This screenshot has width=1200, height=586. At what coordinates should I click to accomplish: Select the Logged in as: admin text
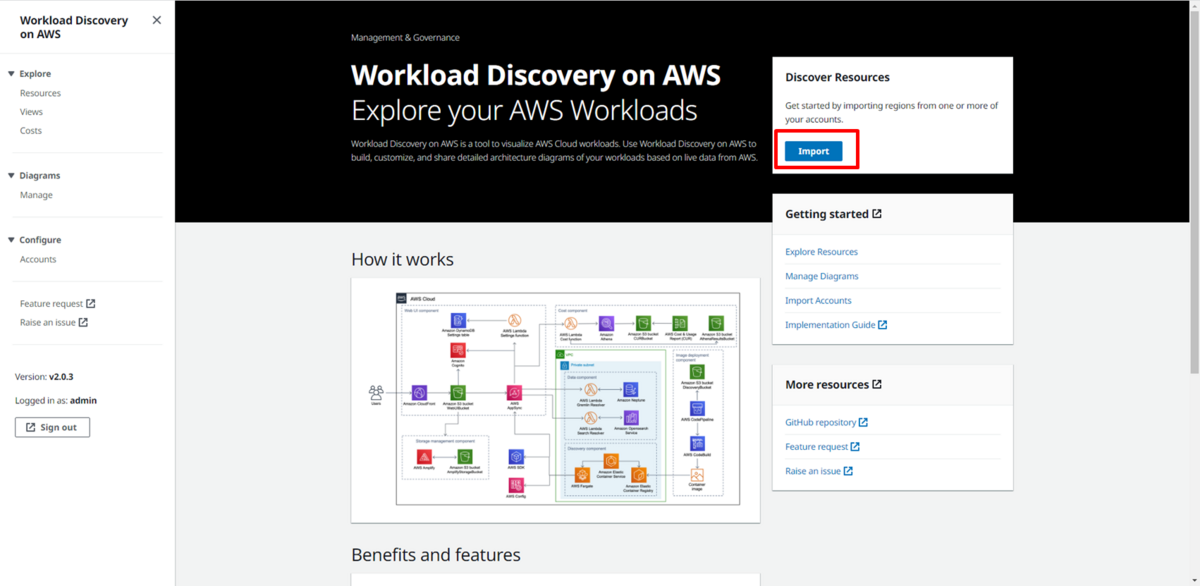pos(56,401)
